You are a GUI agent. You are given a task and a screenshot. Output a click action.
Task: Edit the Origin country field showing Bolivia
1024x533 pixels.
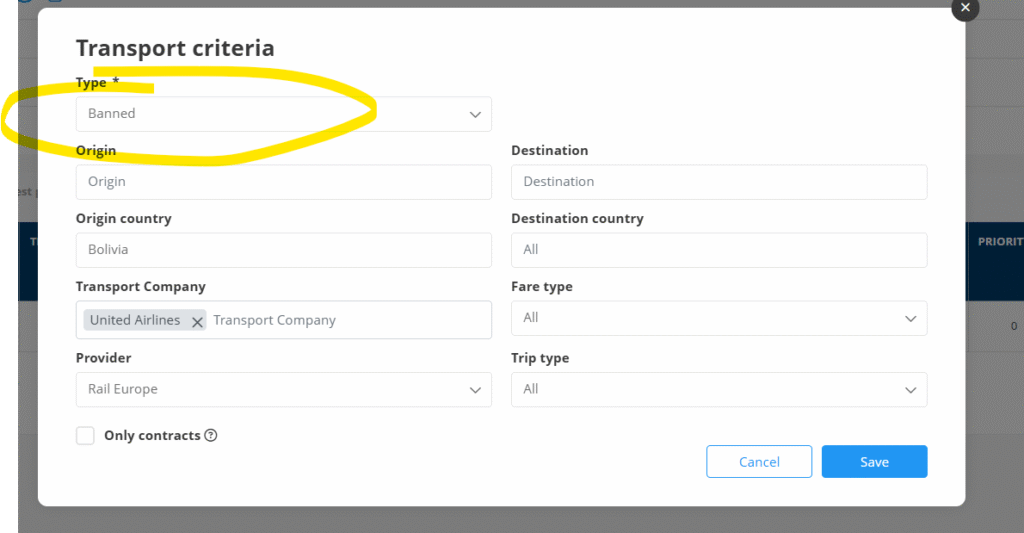pos(283,250)
